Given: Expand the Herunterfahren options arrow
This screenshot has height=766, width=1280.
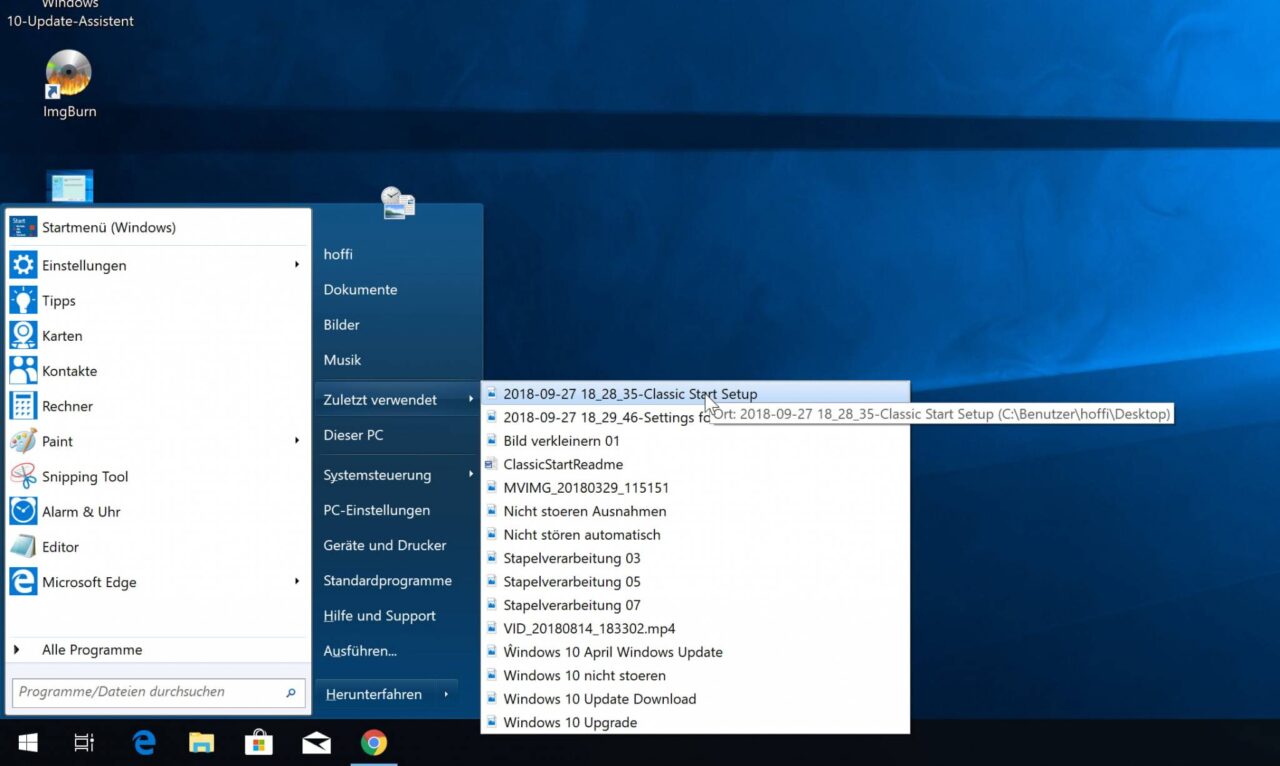Looking at the screenshot, I should 445,693.
